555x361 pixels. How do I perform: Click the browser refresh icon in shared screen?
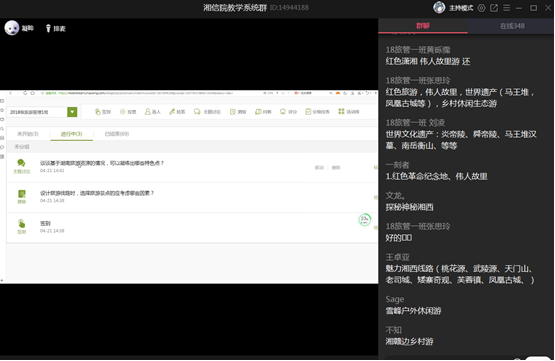tap(25, 93)
